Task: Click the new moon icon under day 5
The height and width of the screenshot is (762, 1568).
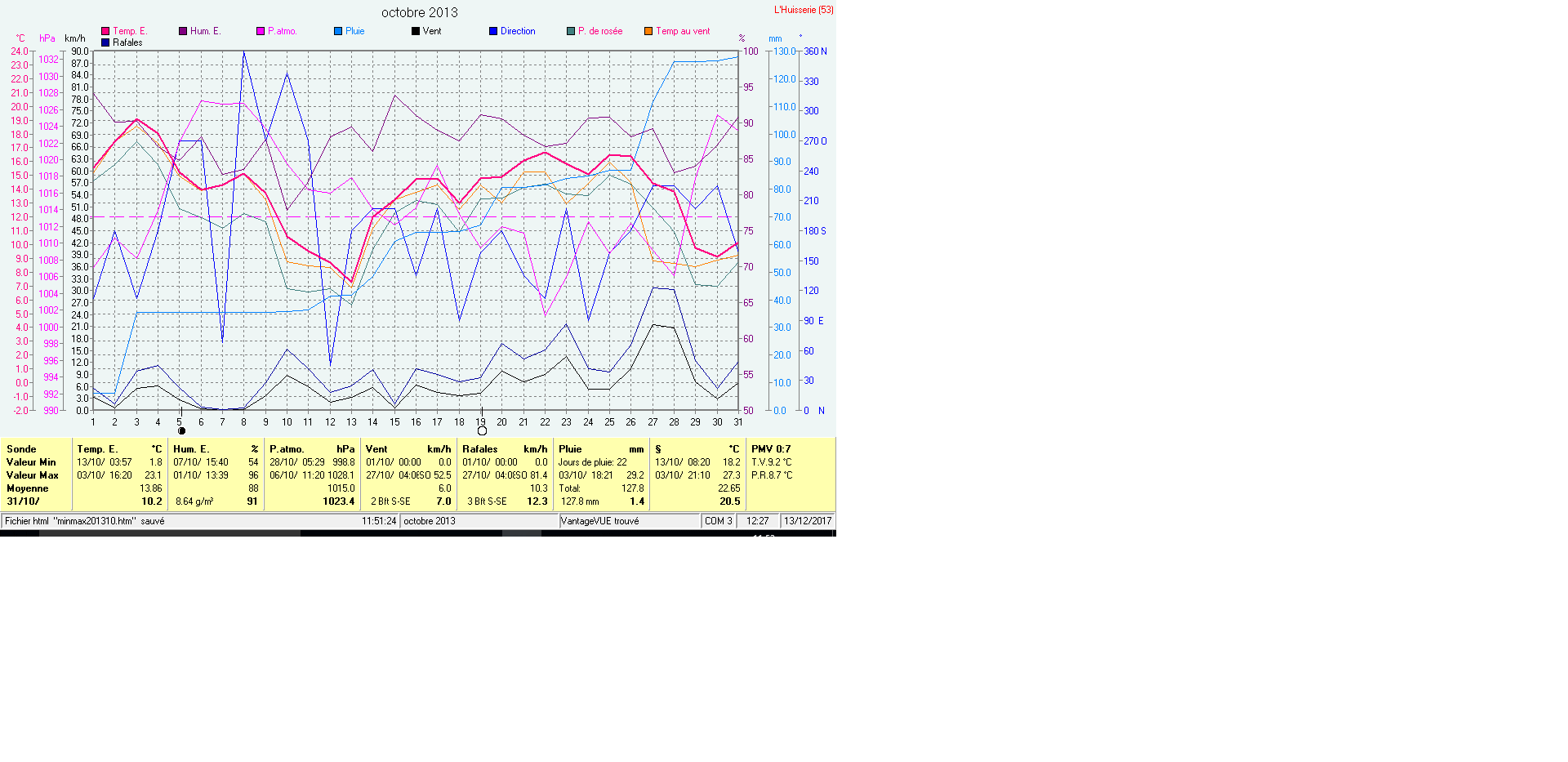Action: [181, 430]
